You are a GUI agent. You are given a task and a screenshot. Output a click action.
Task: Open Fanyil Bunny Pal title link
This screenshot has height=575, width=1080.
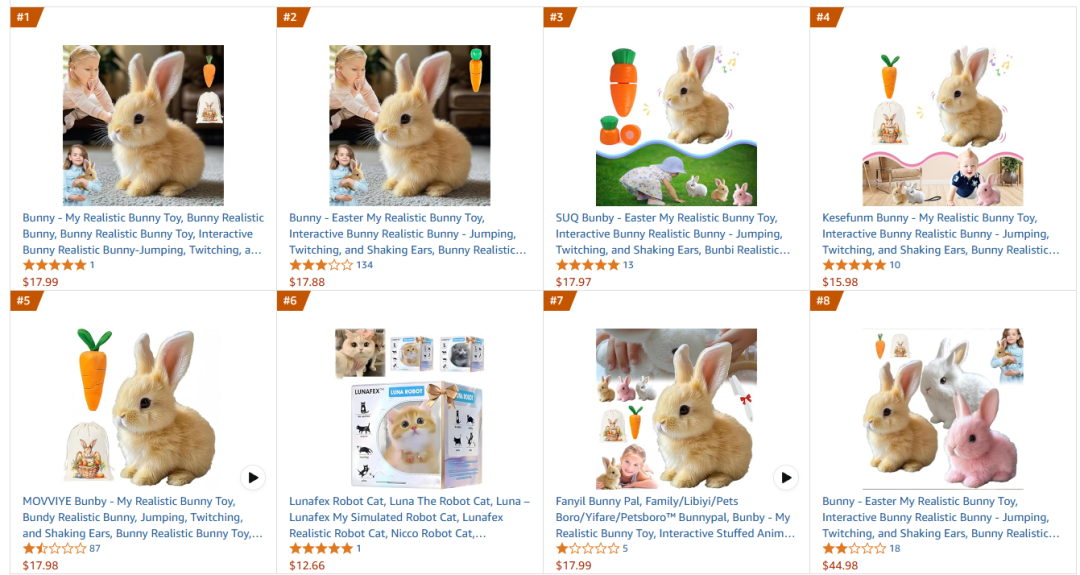(x=675, y=517)
